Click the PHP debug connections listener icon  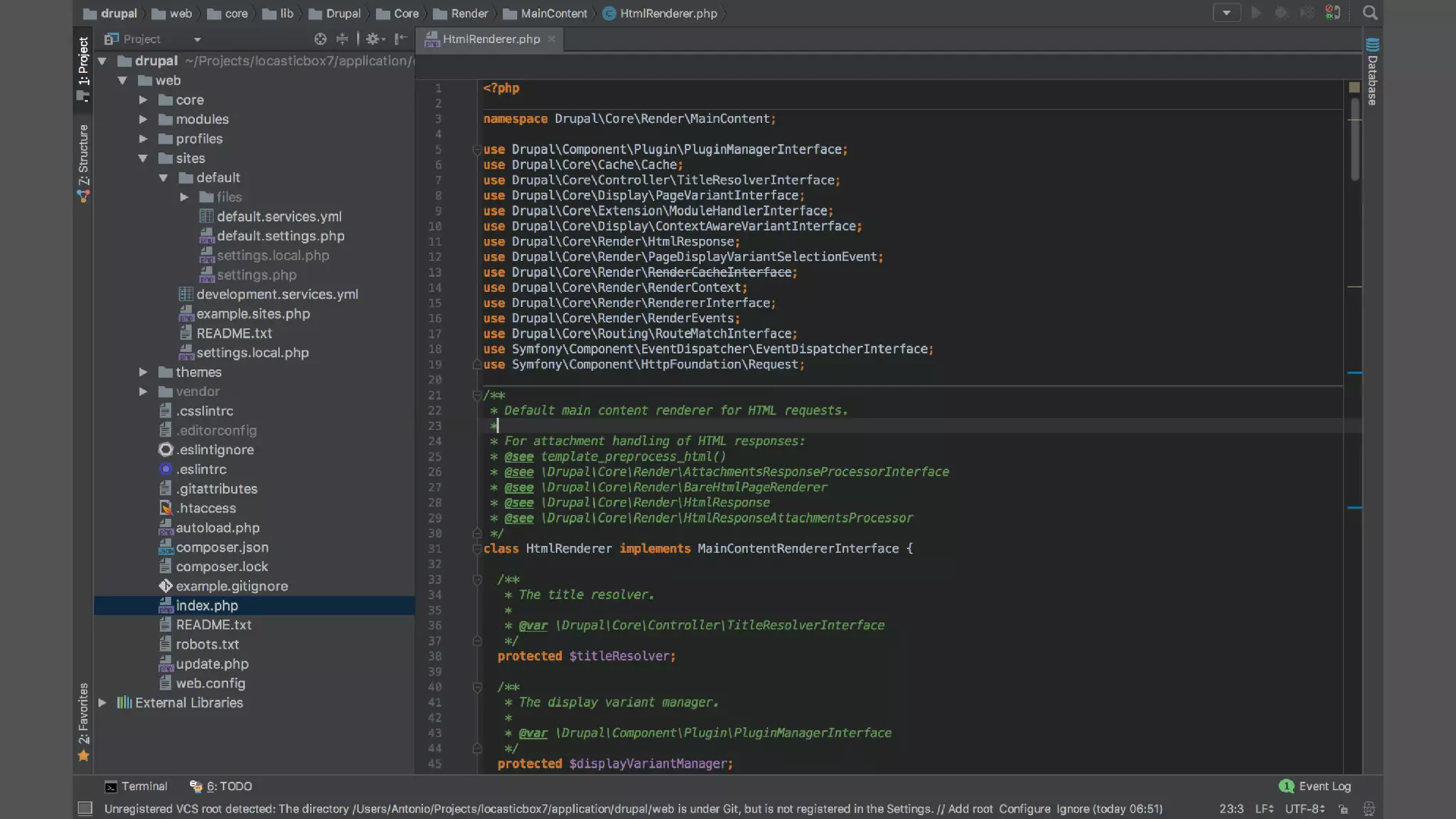(1332, 13)
